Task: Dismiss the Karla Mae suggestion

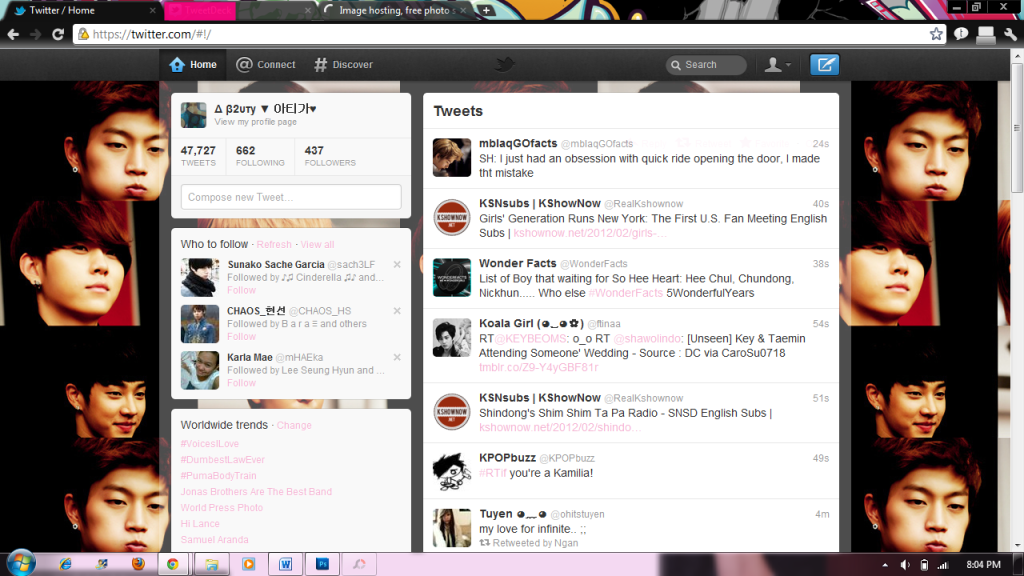Action: [x=397, y=357]
